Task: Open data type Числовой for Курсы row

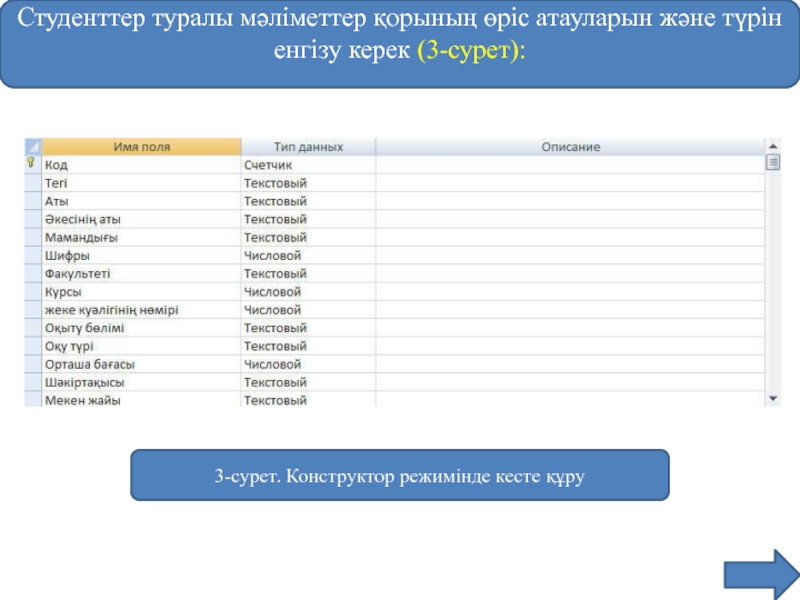Action: coord(308,291)
